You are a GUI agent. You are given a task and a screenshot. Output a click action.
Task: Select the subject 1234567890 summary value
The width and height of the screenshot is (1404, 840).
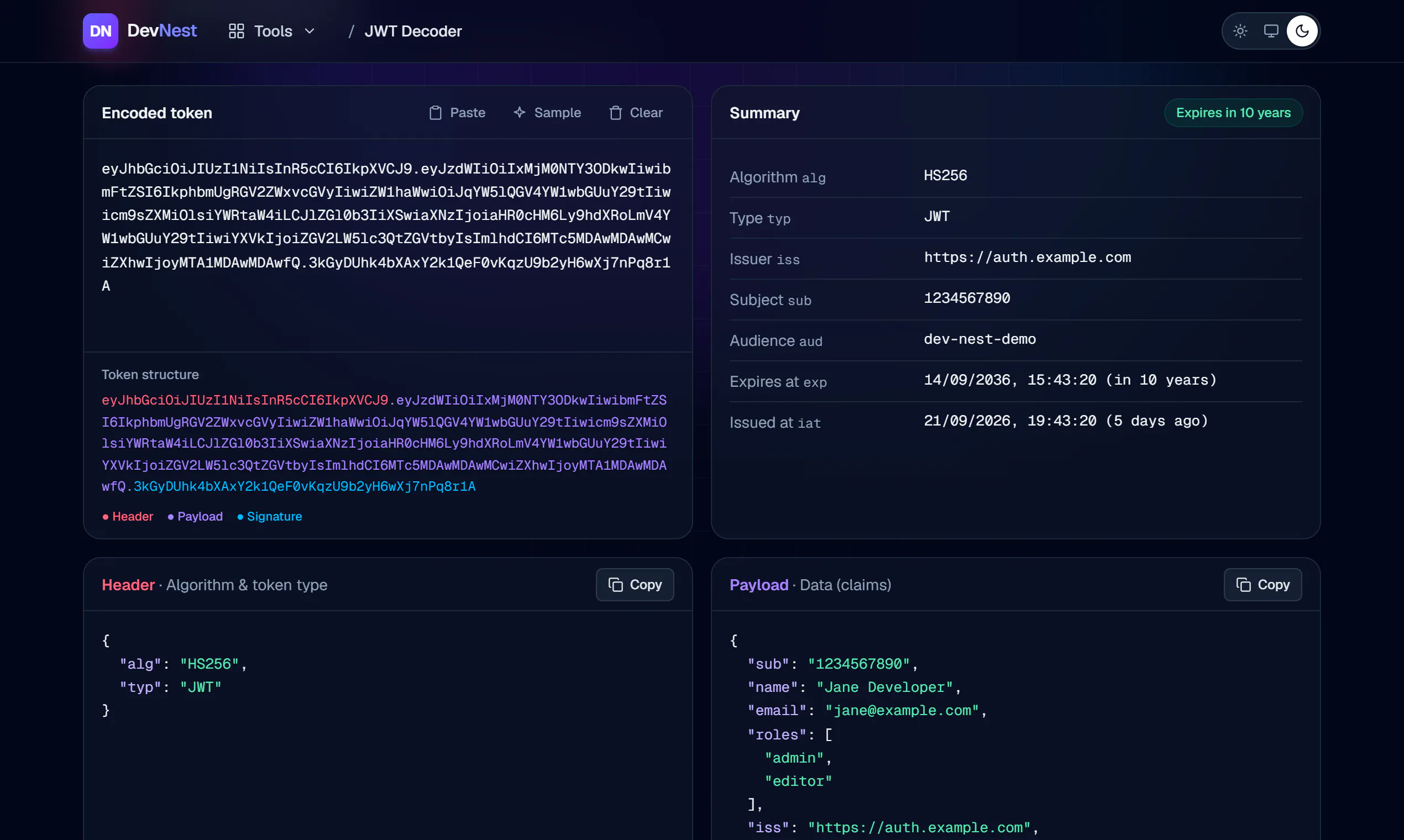pyautogui.click(x=966, y=298)
